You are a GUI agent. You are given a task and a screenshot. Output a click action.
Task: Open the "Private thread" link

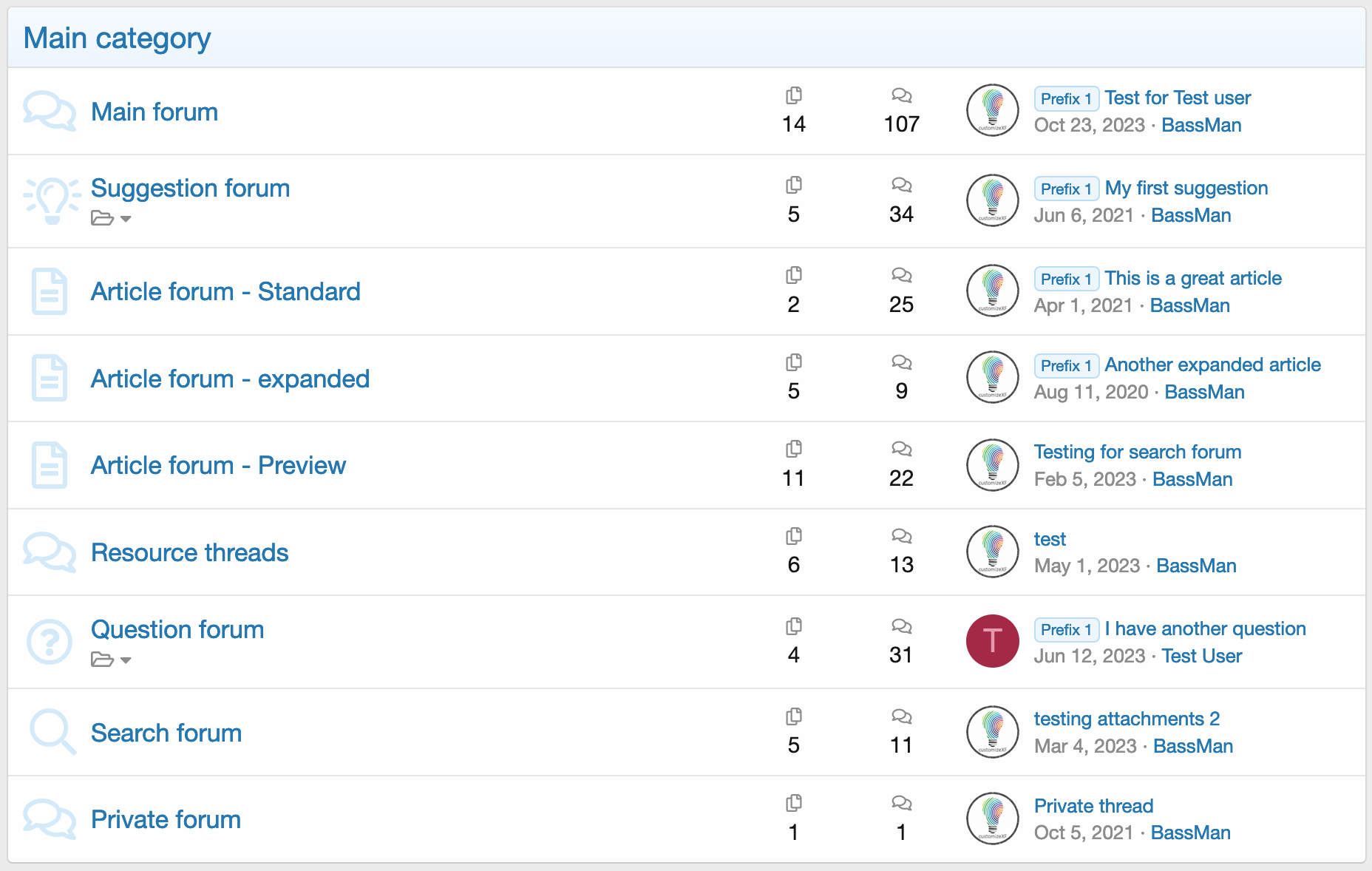(x=1093, y=806)
